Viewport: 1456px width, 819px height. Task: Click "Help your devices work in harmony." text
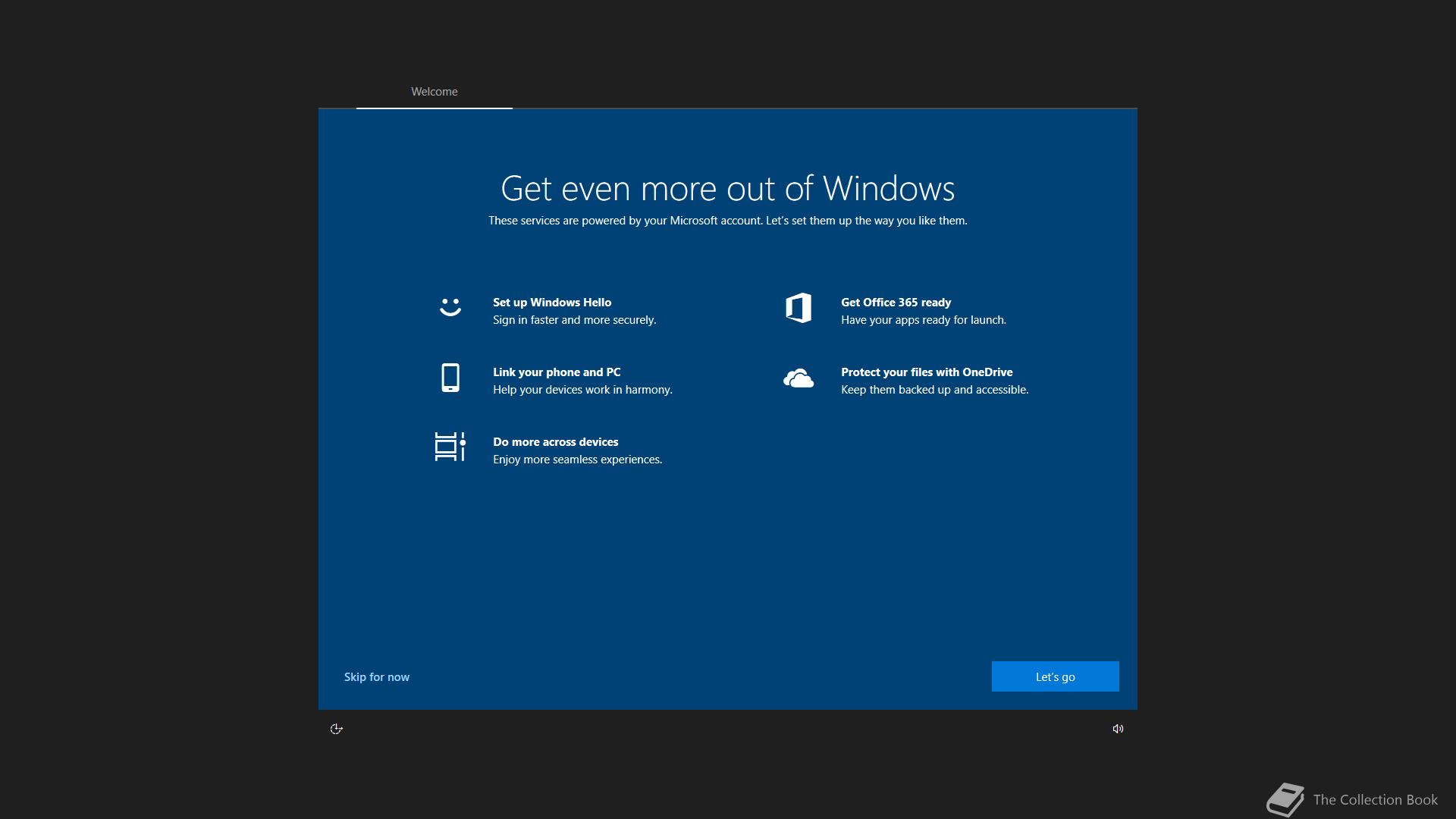(582, 390)
